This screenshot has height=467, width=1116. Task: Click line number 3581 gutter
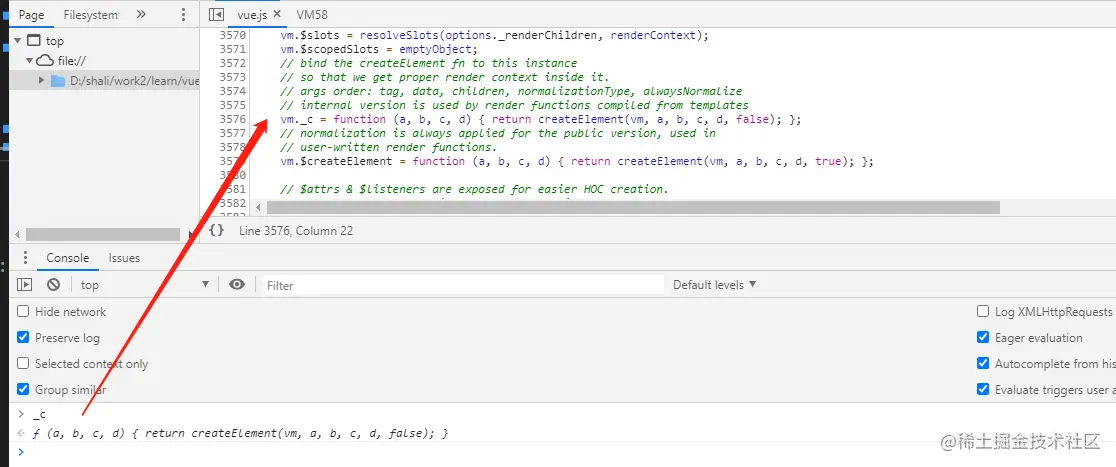click(x=233, y=189)
